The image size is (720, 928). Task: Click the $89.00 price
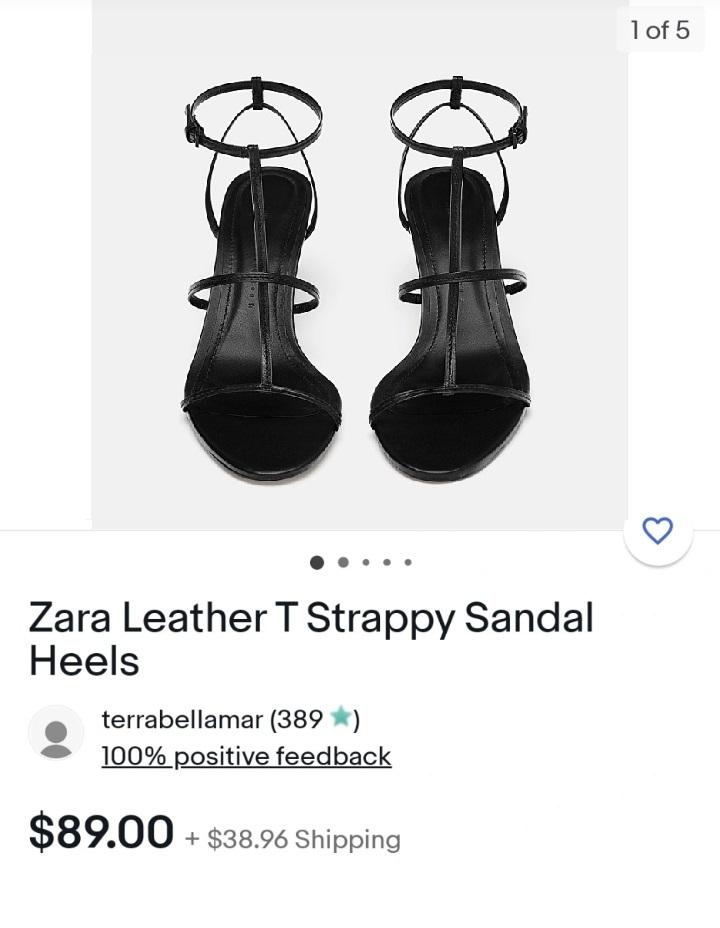point(101,832)
